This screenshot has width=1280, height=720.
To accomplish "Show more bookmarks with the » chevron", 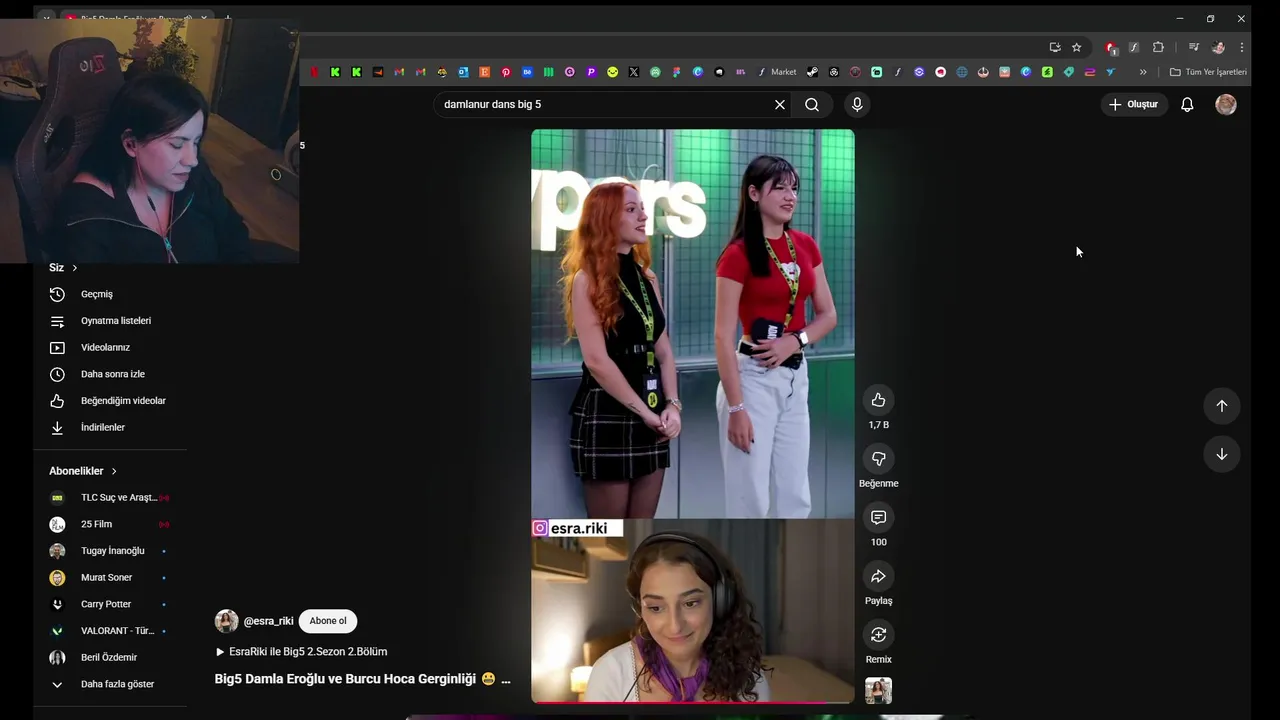I will [x=1143, y=72].
